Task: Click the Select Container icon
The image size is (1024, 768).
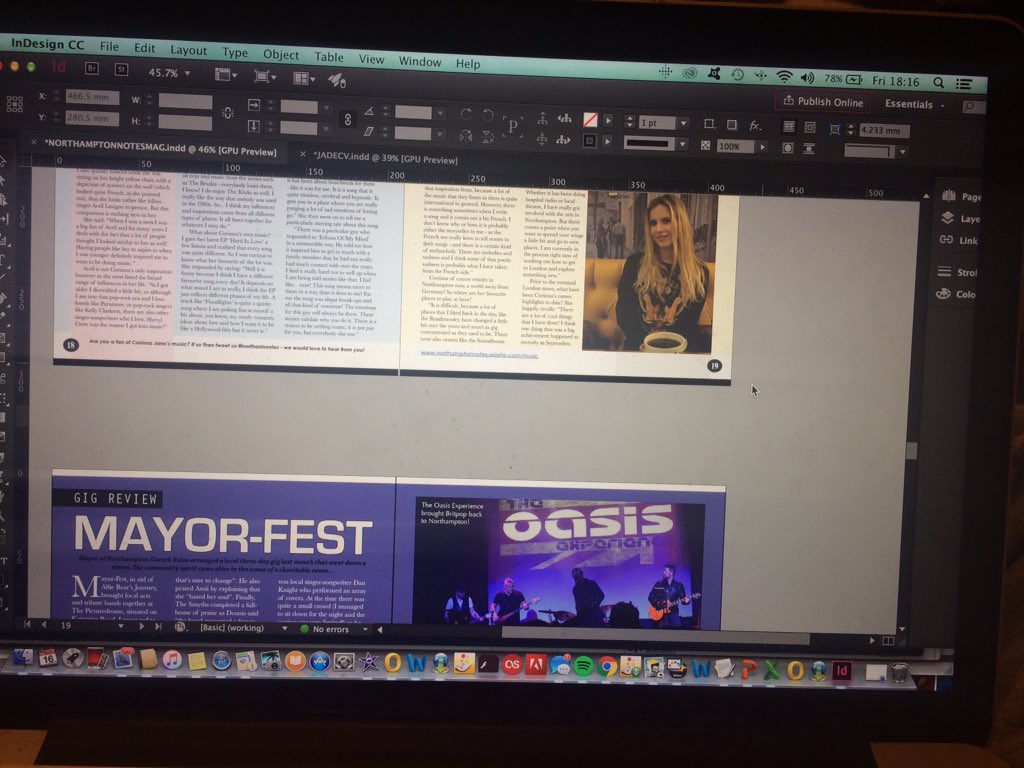Action: 542,118
